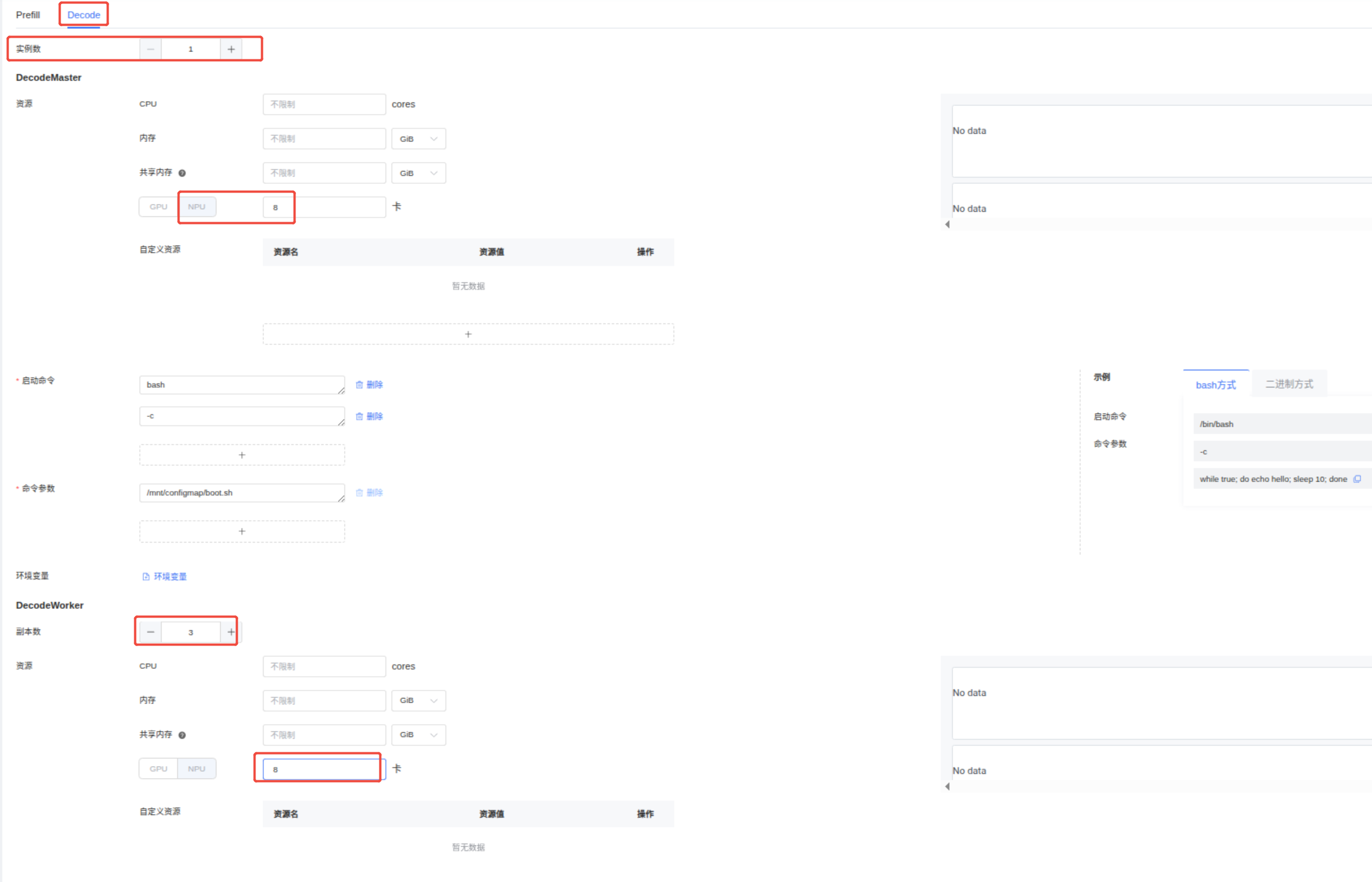Select GPU toggle in DecodeMaster resources

(158, 207)
